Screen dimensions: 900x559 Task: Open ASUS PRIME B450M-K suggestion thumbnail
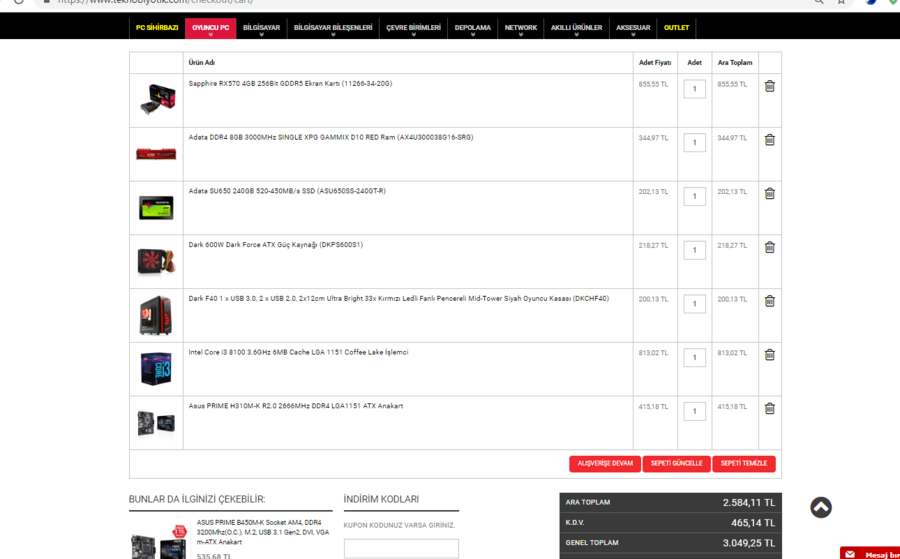159,542
